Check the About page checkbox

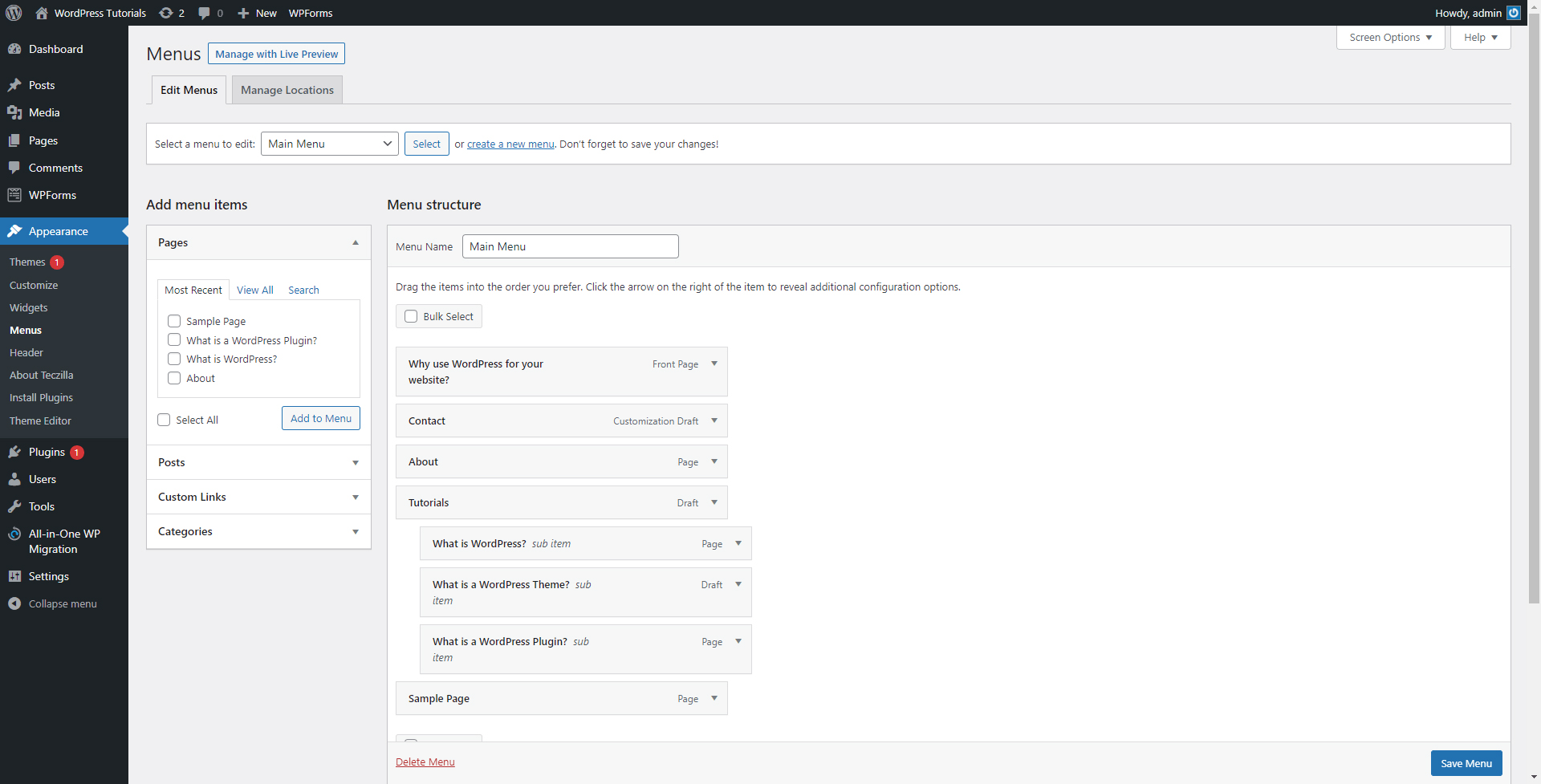click(174, 378)
